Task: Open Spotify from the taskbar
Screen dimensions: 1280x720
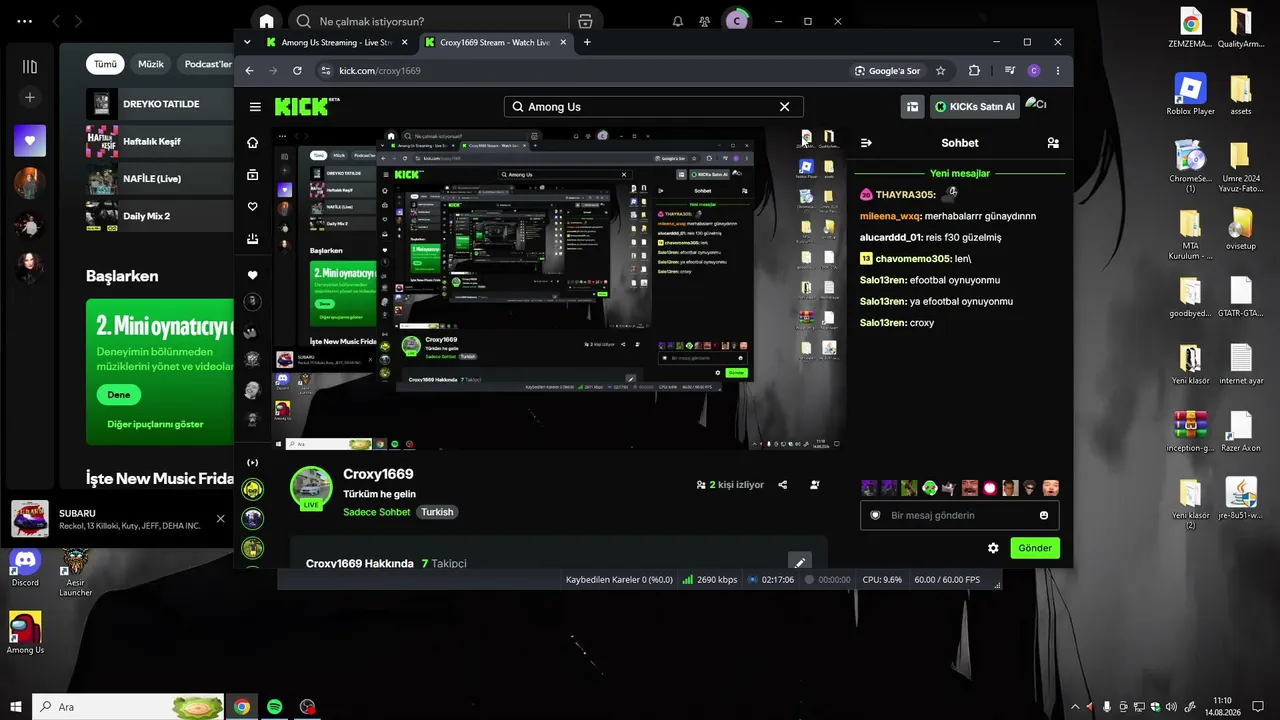Action: 274,707
